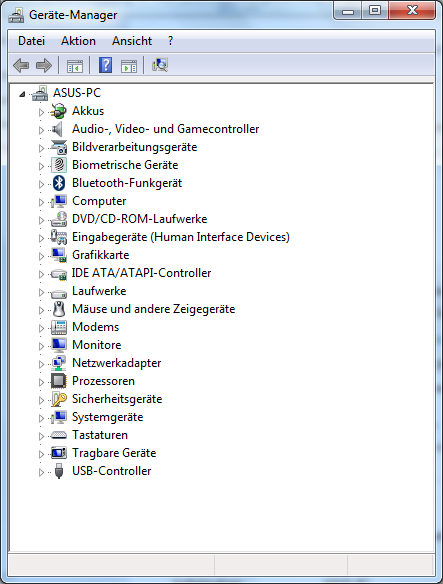Screen dimensions: 443x584
Task: Open the Datei menu
Action: coord(31,41)
